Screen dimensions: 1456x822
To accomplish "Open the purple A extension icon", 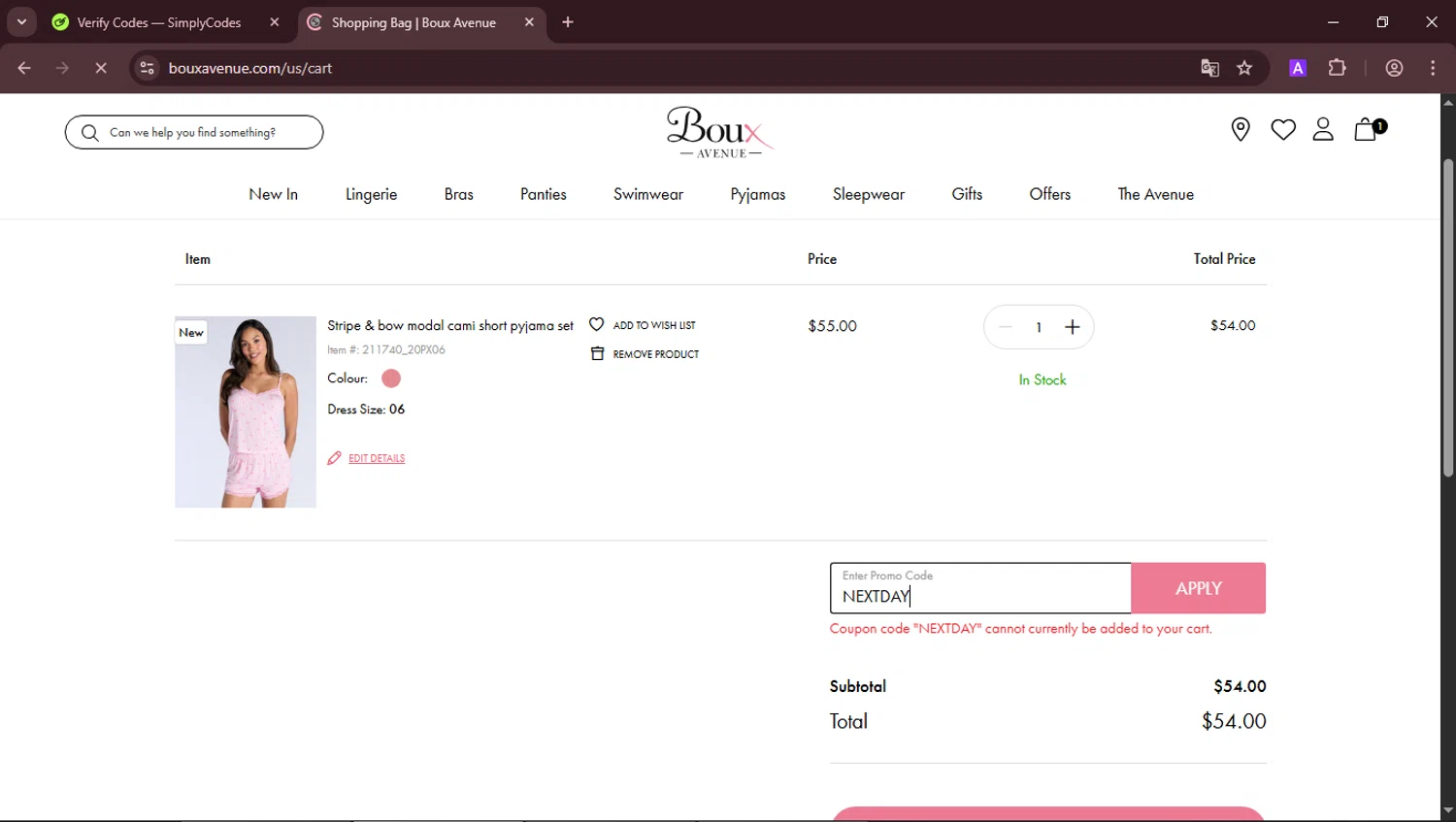I will 1298,68.
